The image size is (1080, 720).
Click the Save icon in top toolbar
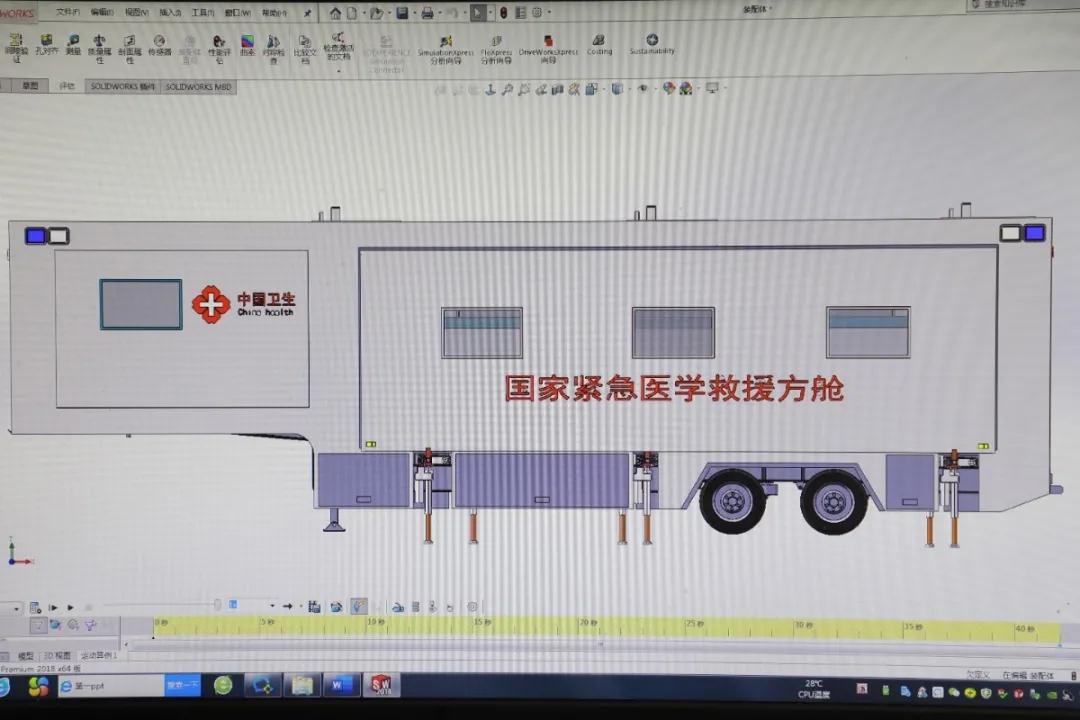[402, 13]
